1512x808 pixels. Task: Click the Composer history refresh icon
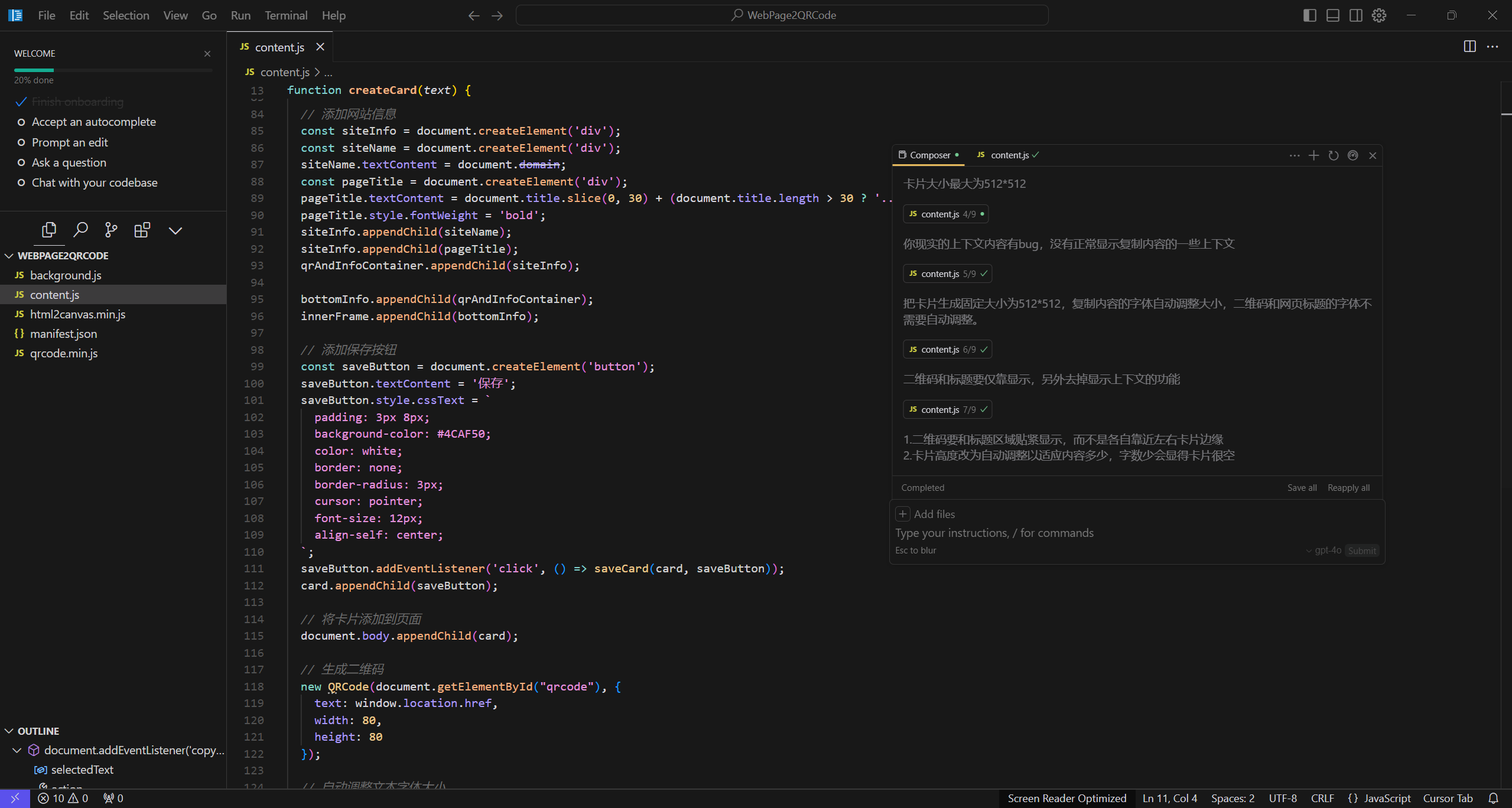[x=1333, y=155]
